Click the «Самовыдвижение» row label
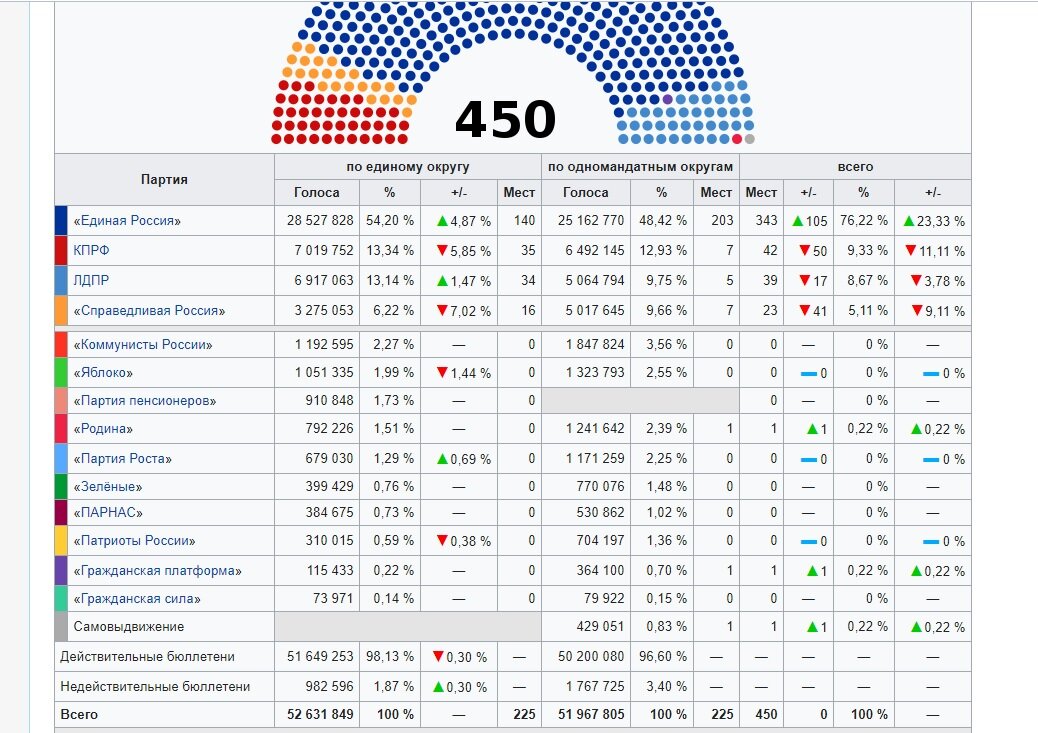 tap(128, 626)
